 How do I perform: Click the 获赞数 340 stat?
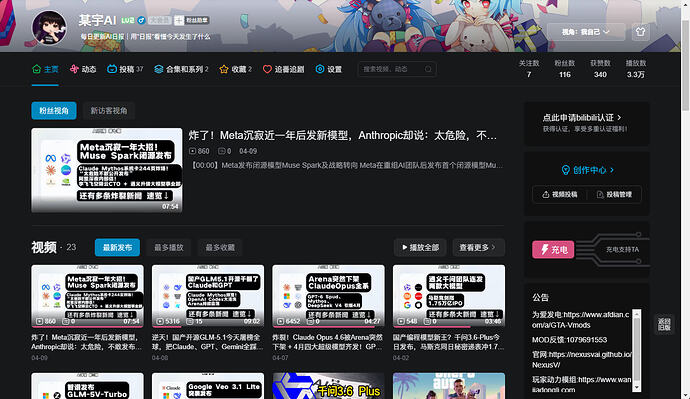pos(600,69)
